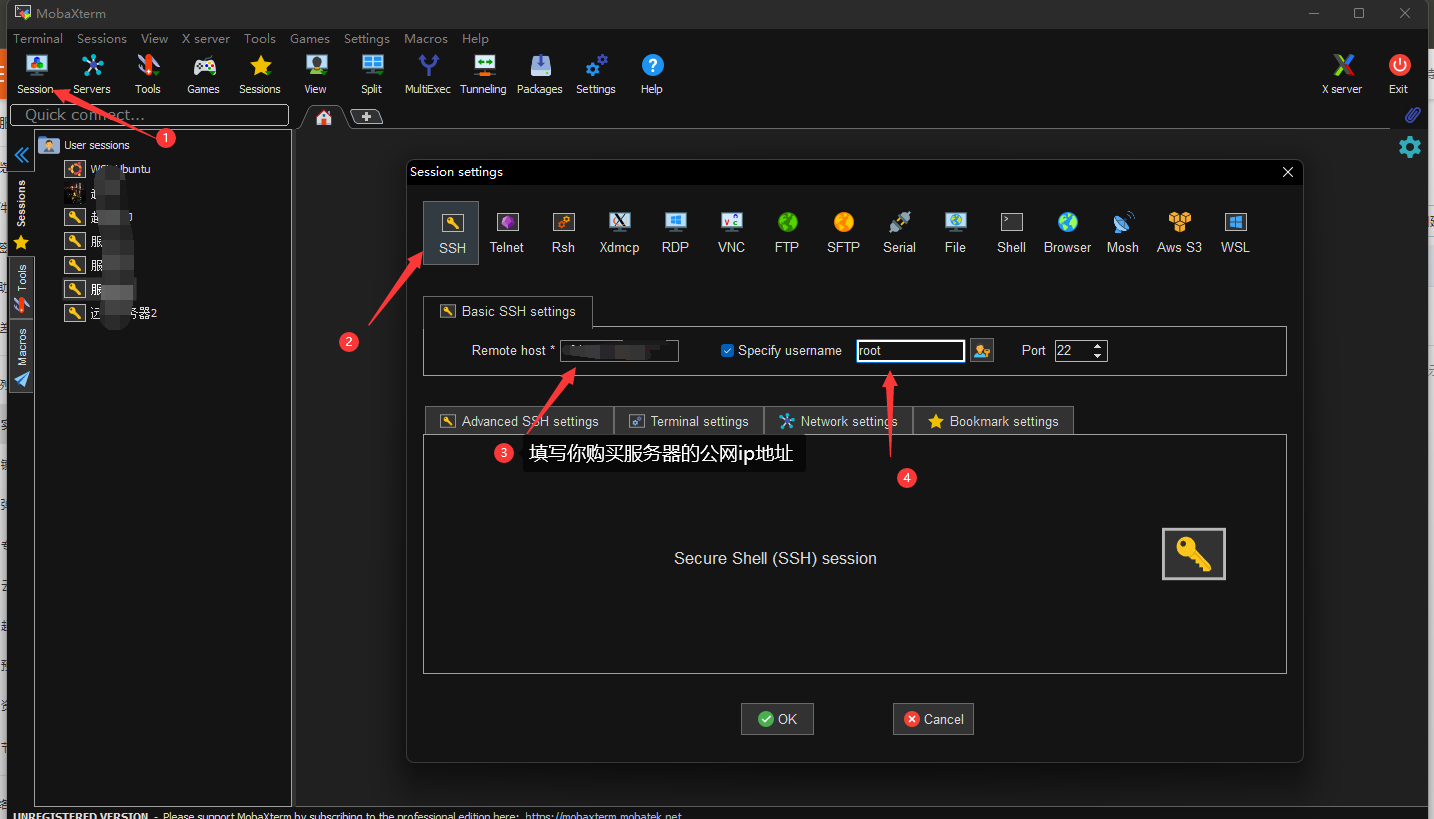The width and height of the screenshot is (1434, 819).
Task: Select the WSL session type
Action: 1235,233
